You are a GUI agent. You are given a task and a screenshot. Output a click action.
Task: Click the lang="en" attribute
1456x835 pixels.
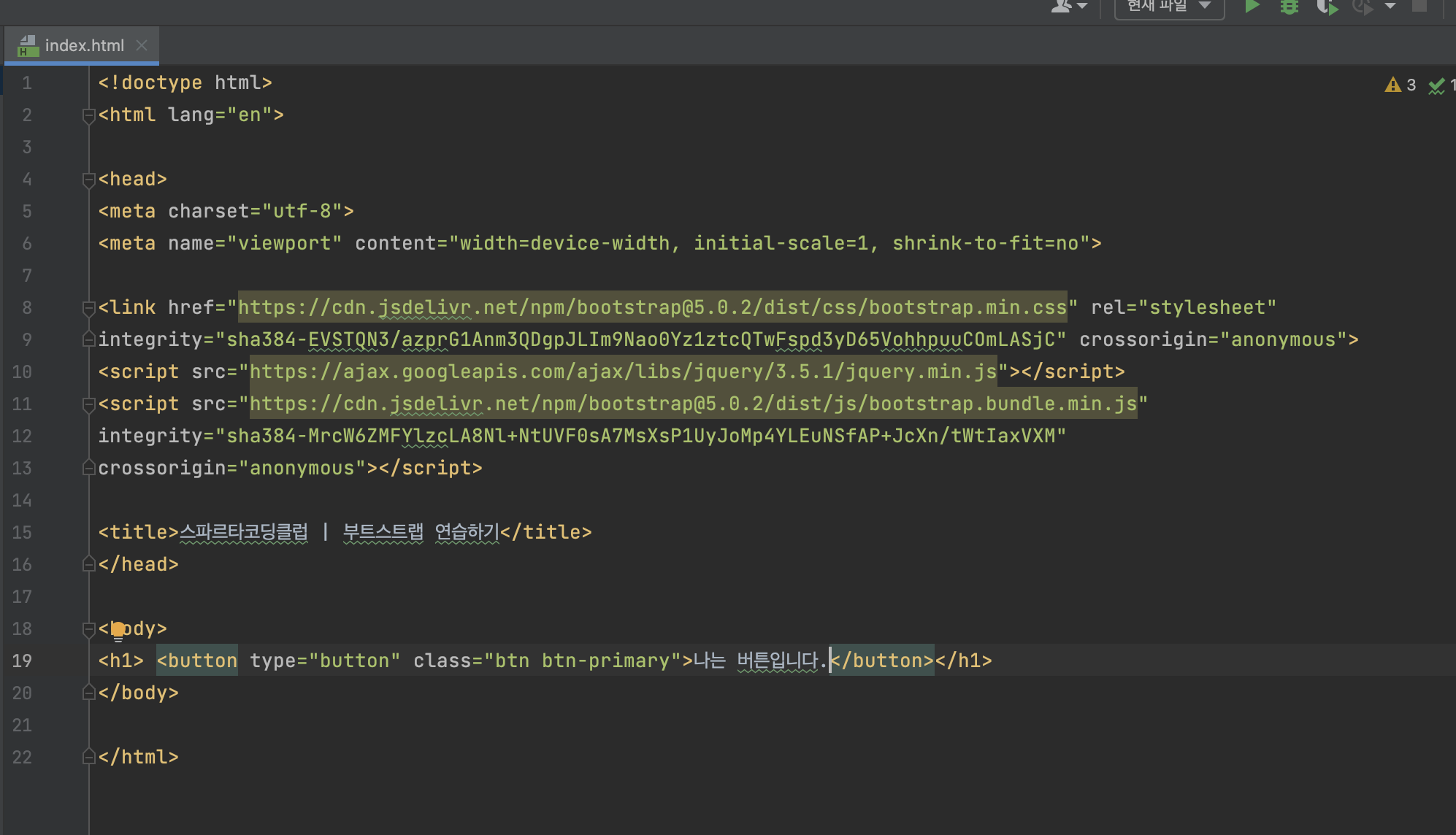click(221, 115)
